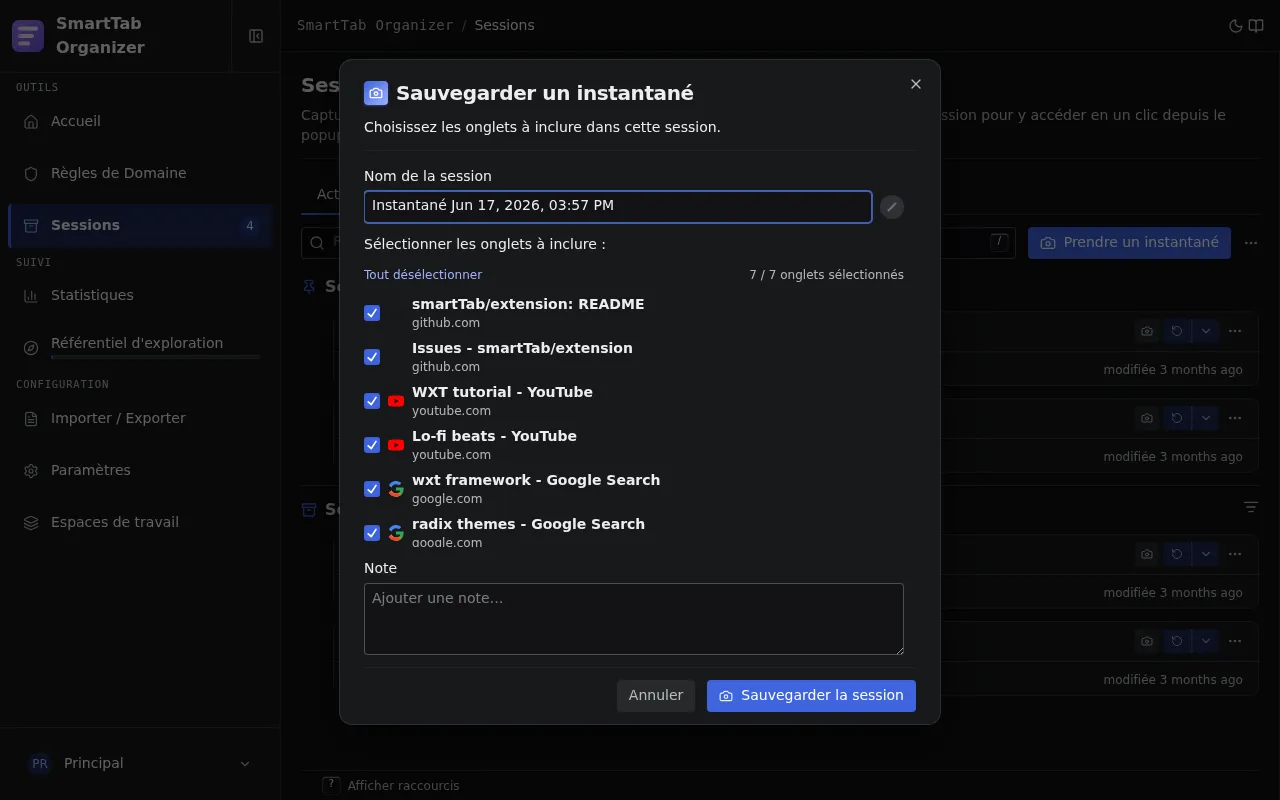Click the Sessions count badge 4
Image resolution: width=1280 pixels, height=800 pixels.
click(250, 226)
